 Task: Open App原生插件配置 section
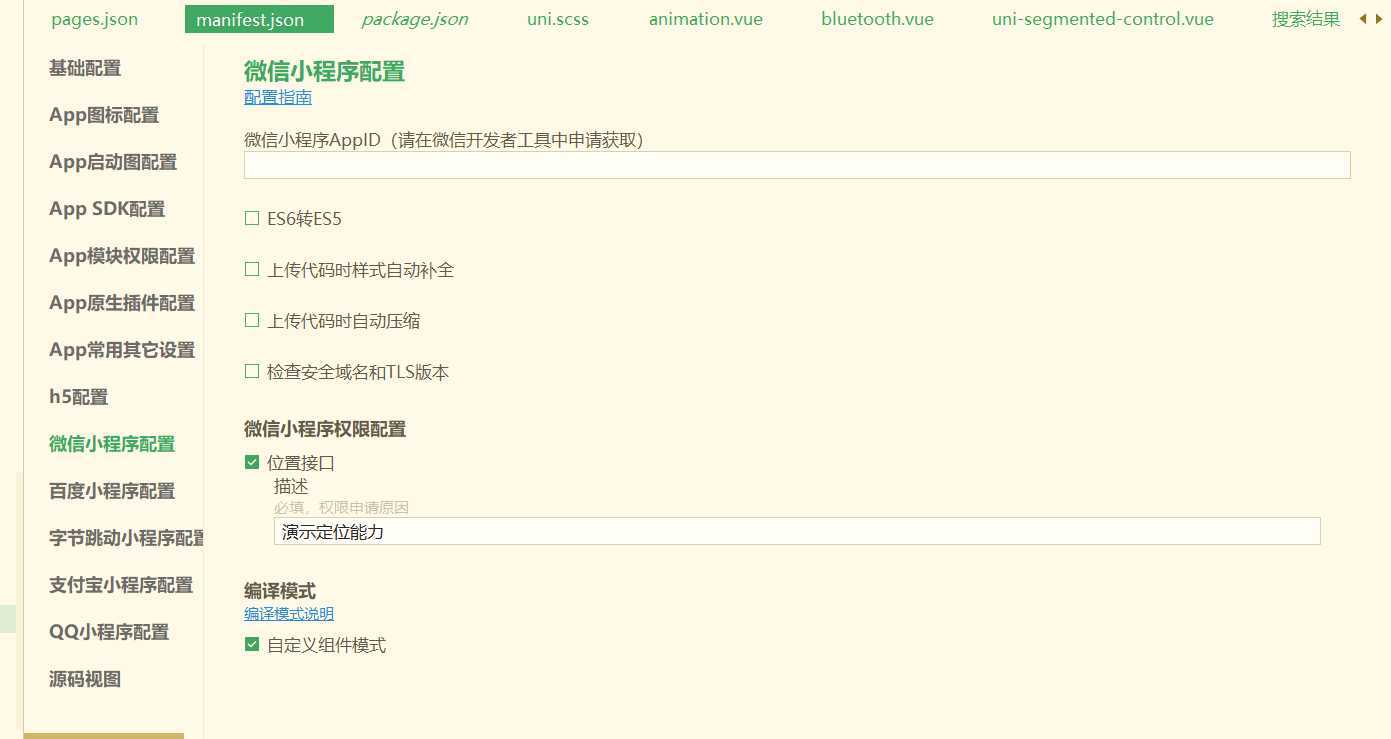pos(122,303)
